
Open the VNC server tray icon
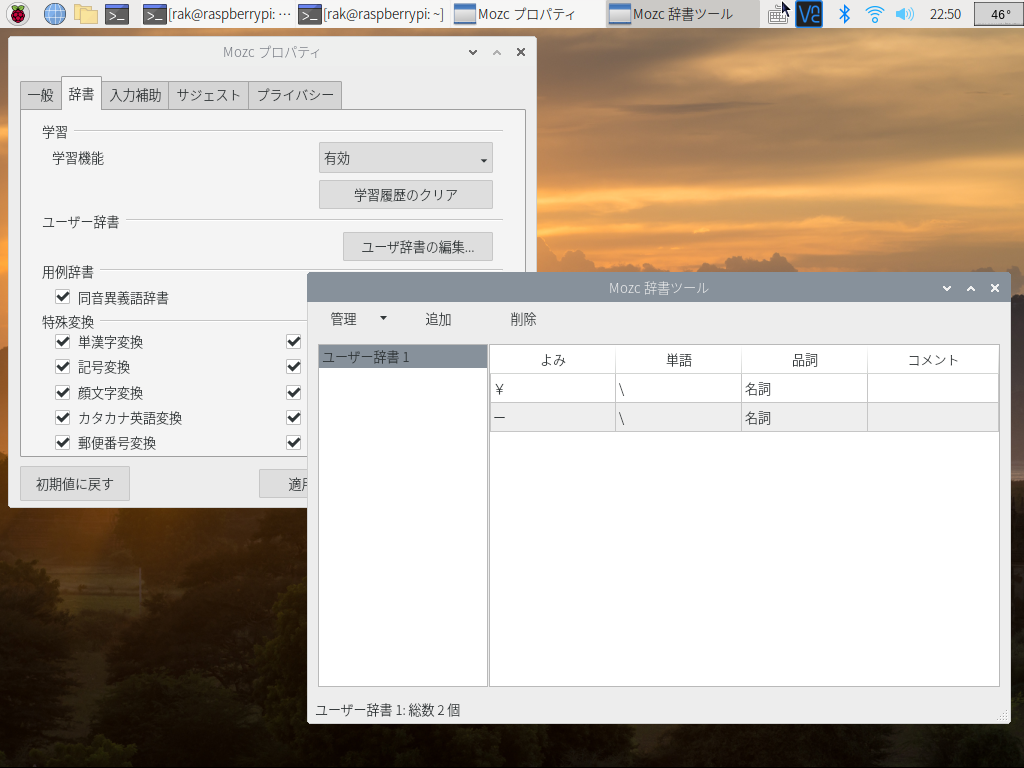click(808, 13)
